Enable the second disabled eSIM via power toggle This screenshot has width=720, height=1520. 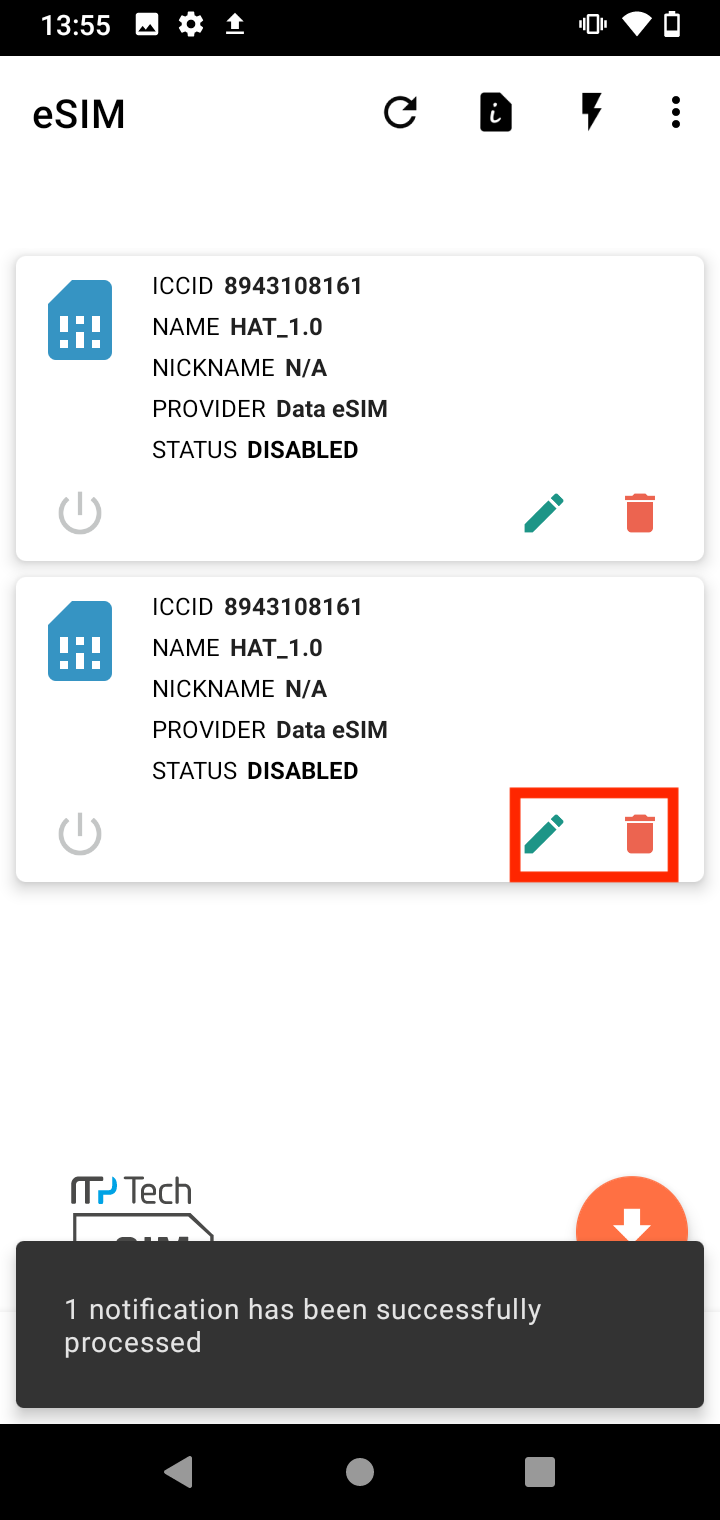[x=79, y=833]
